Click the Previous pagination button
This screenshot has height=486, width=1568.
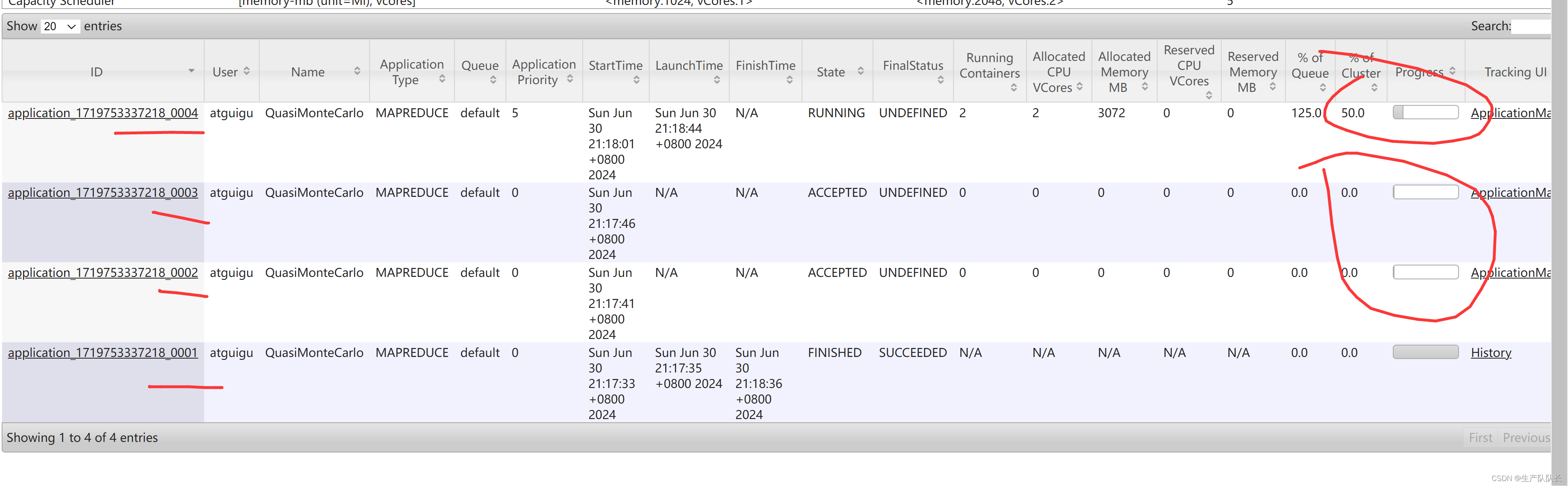[1526, 437]
